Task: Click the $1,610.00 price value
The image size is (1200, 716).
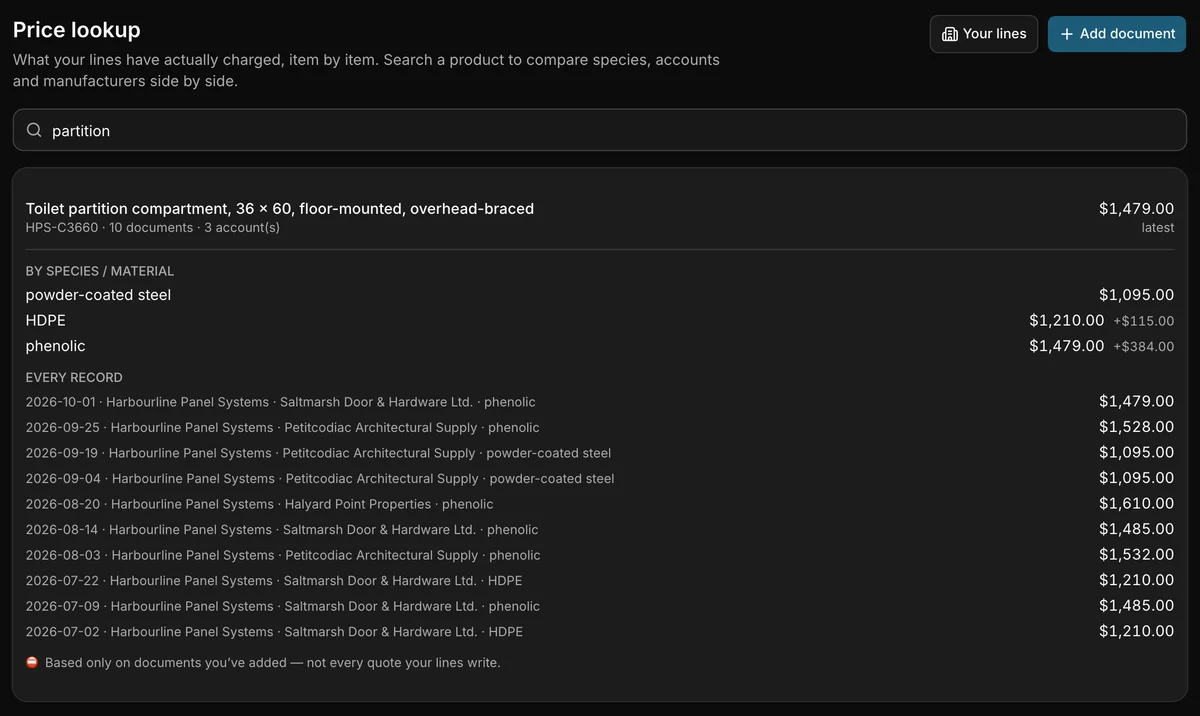Action: 1136,504
